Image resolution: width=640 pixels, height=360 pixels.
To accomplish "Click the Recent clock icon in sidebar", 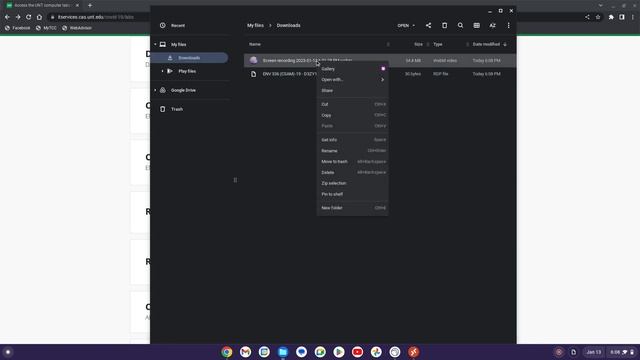I will click(x=162, y=25).
